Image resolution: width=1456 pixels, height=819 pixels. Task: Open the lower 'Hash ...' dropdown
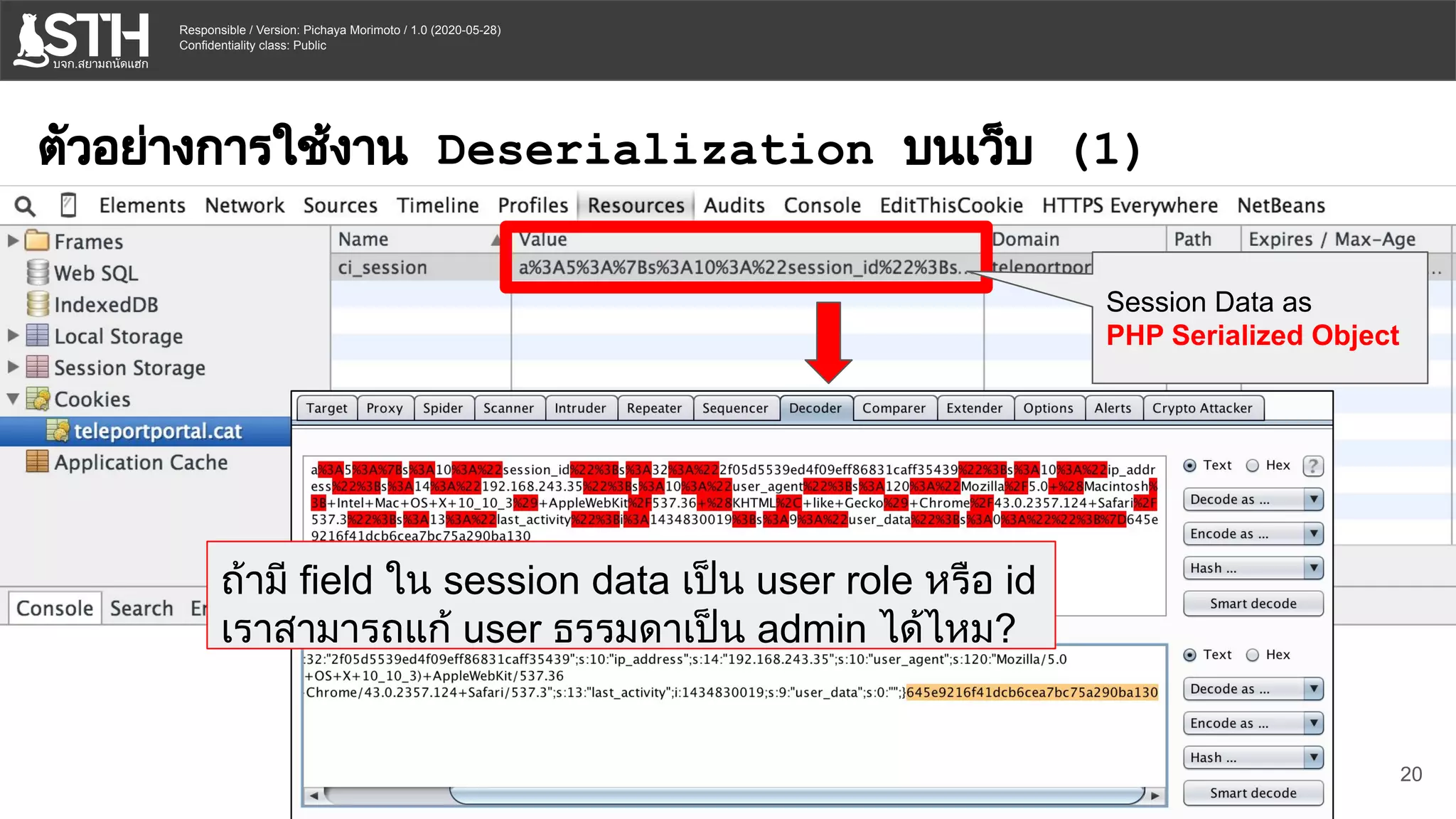coord(1253,758)
